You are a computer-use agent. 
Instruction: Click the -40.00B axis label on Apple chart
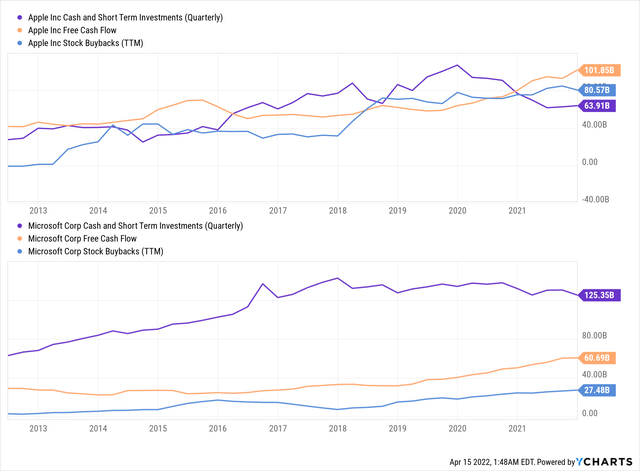pos(596,200)
